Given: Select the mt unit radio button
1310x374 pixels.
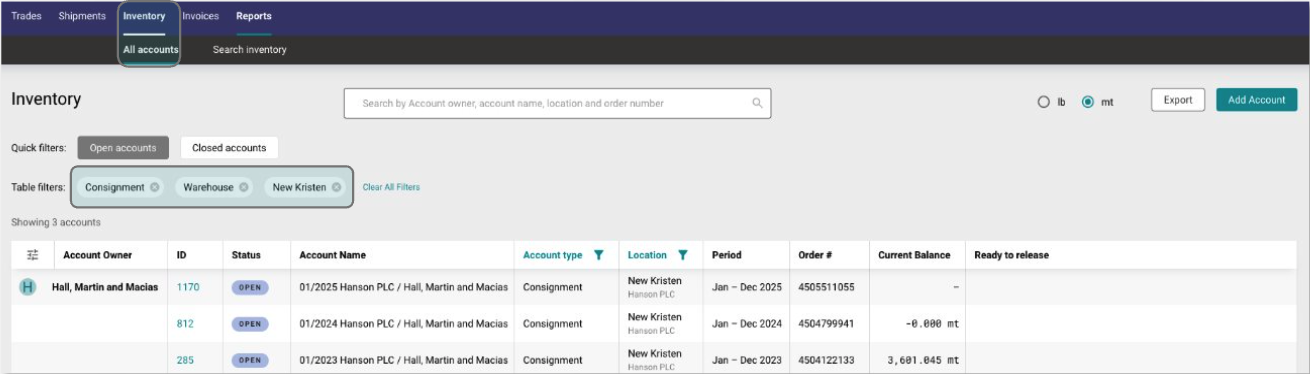Looking at the screenshot, I should pyautogui.click(x=1088, y=102).
